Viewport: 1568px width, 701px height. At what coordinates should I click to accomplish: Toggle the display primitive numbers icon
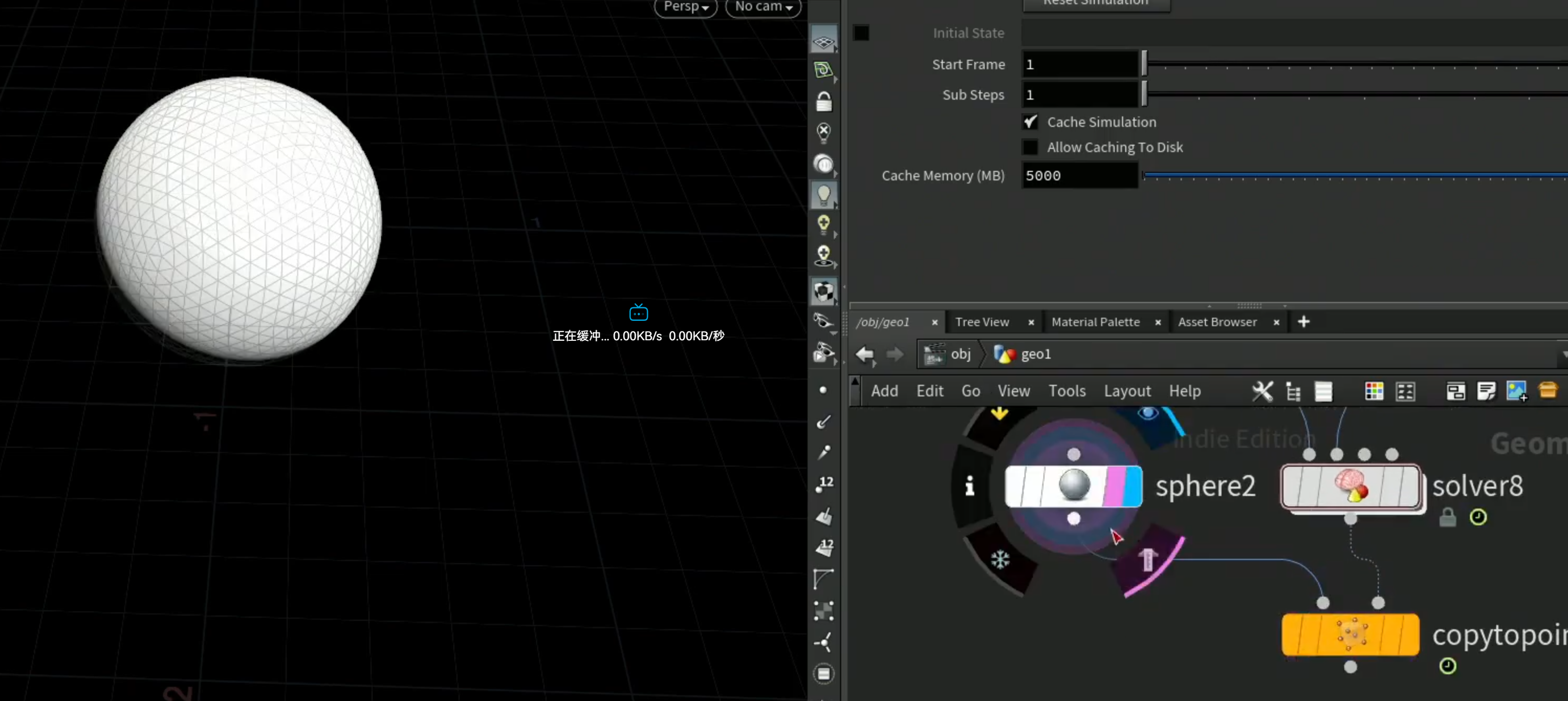[823, 547]
